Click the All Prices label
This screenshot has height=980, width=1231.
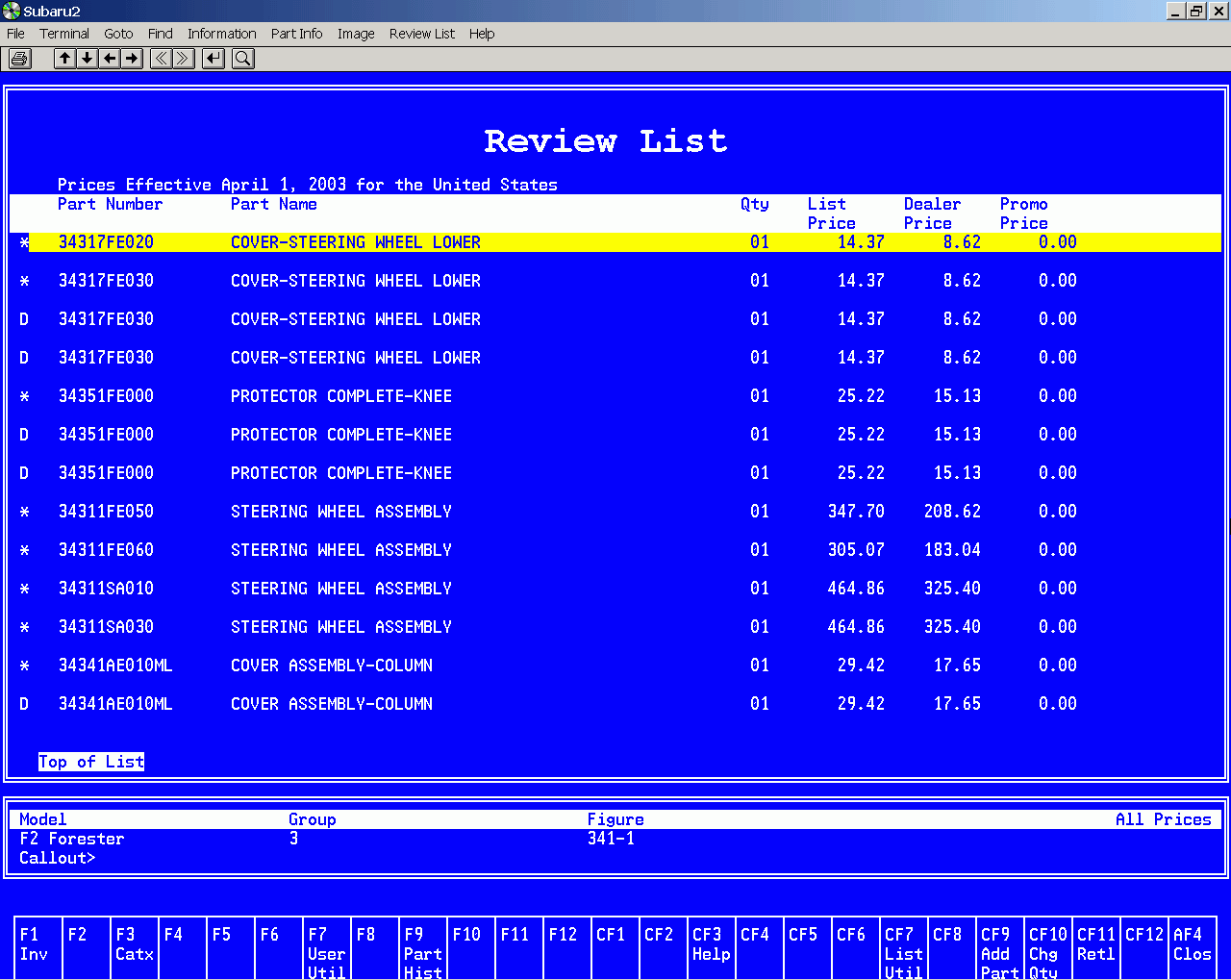1163,819
